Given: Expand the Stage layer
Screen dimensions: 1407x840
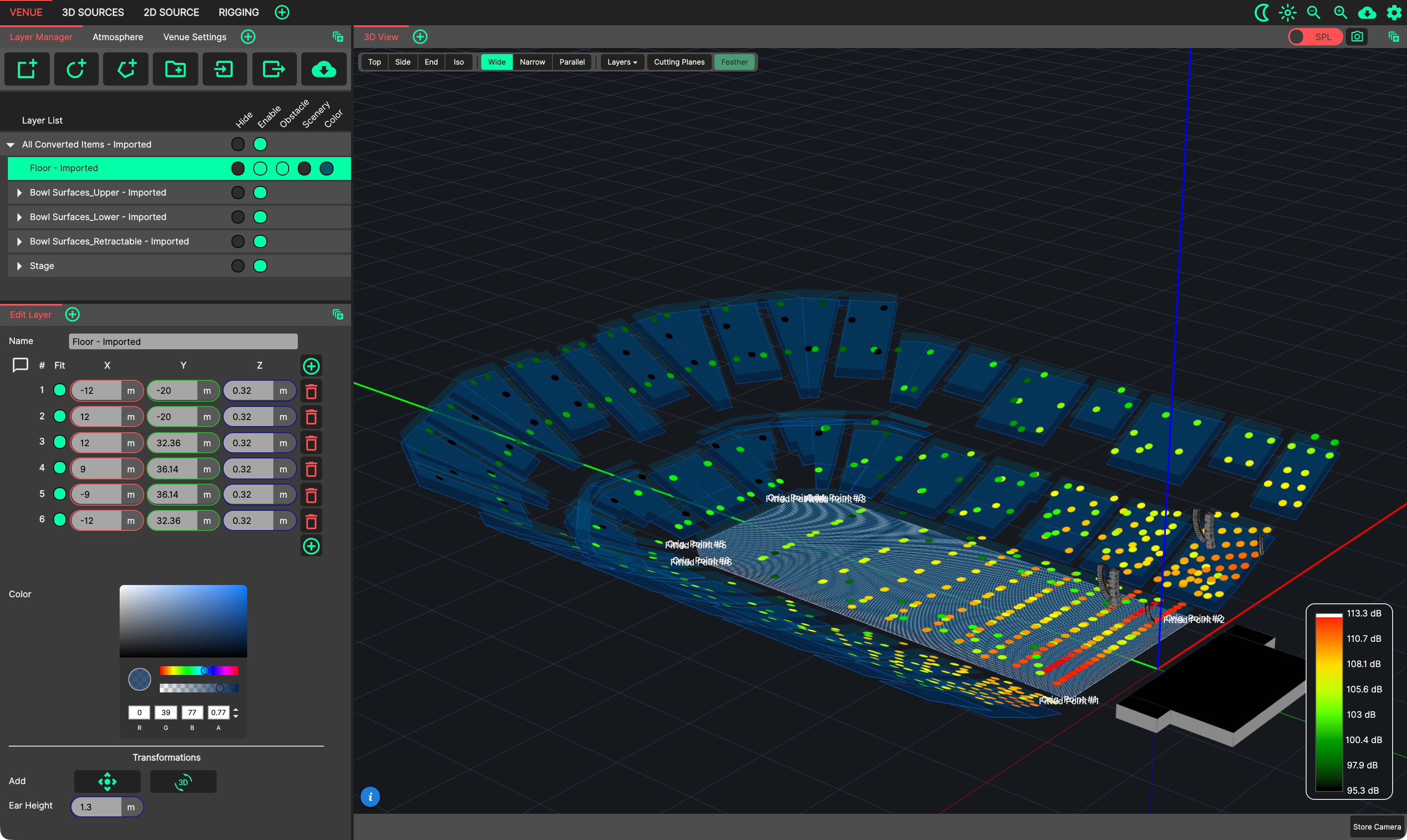Looking at the screenshot, I should [x=19, y=266].
